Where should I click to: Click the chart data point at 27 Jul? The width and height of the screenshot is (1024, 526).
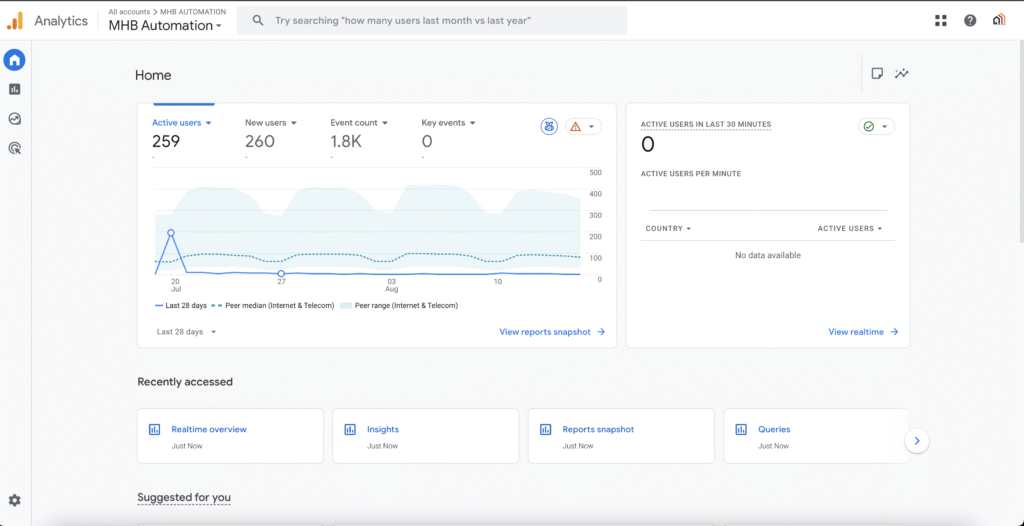[281, 274]
